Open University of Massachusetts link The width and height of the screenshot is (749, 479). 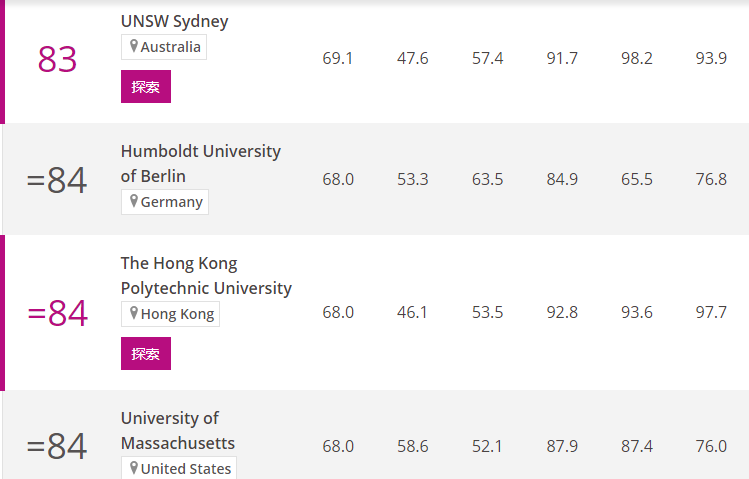point(178,430)
